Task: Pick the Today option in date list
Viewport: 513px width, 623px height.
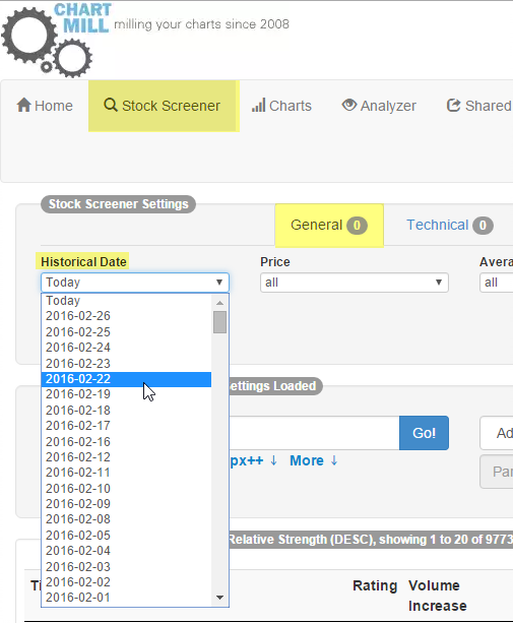Action: [126, 301]
